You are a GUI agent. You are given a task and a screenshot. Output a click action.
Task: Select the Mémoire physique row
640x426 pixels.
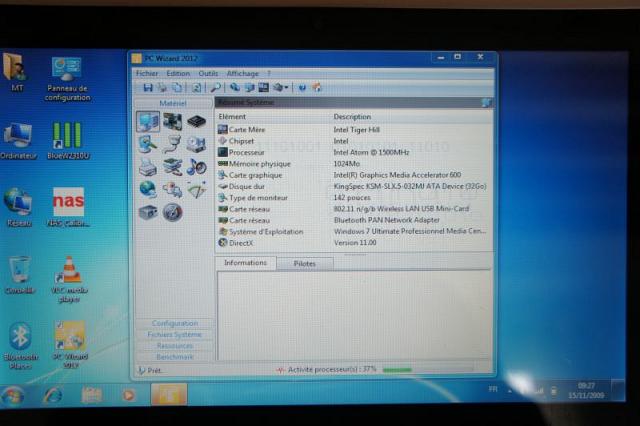click(x=354, y=164)
